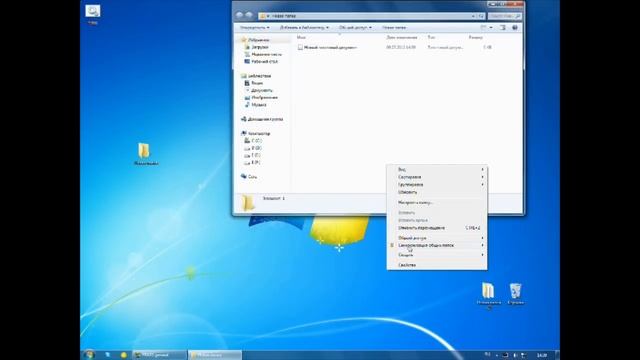Open the Изображения library
The width and height of the screenshot is (640, 360).
[261, 98]
